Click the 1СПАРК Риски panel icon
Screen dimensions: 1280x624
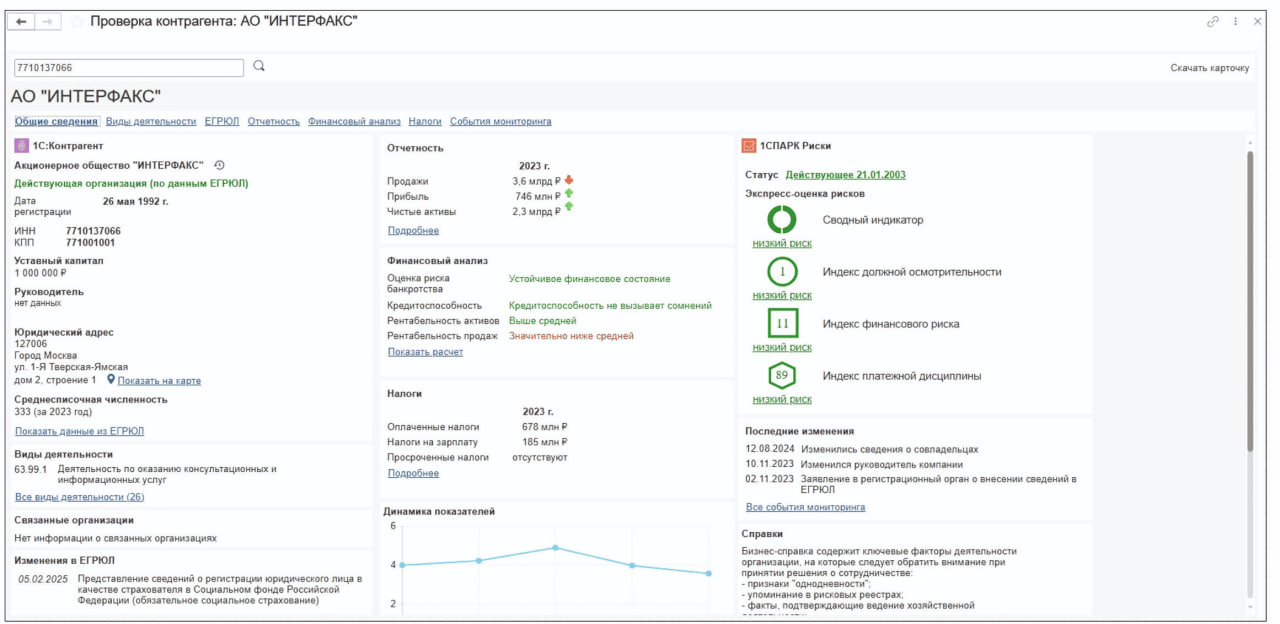(x=749, y=146)
